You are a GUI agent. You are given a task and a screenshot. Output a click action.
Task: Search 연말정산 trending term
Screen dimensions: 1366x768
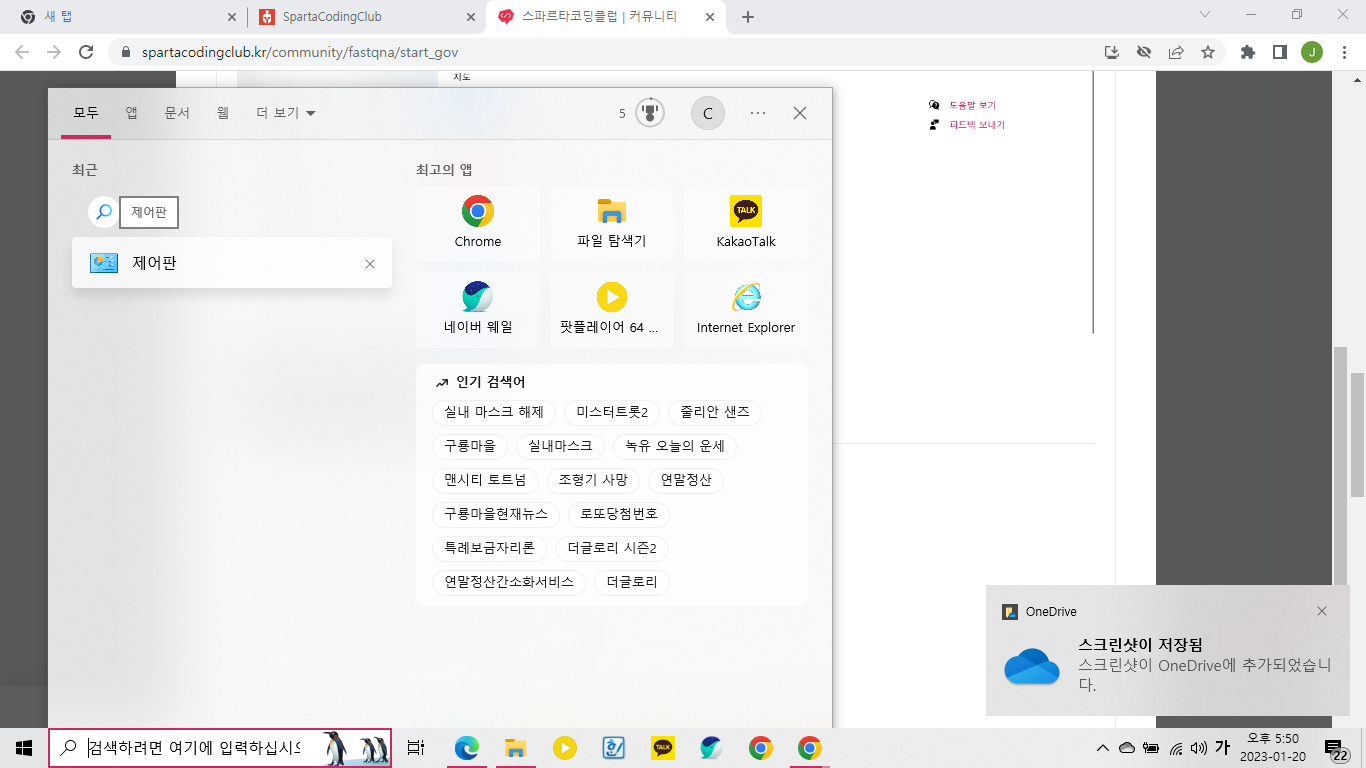[x=686, y=480]
